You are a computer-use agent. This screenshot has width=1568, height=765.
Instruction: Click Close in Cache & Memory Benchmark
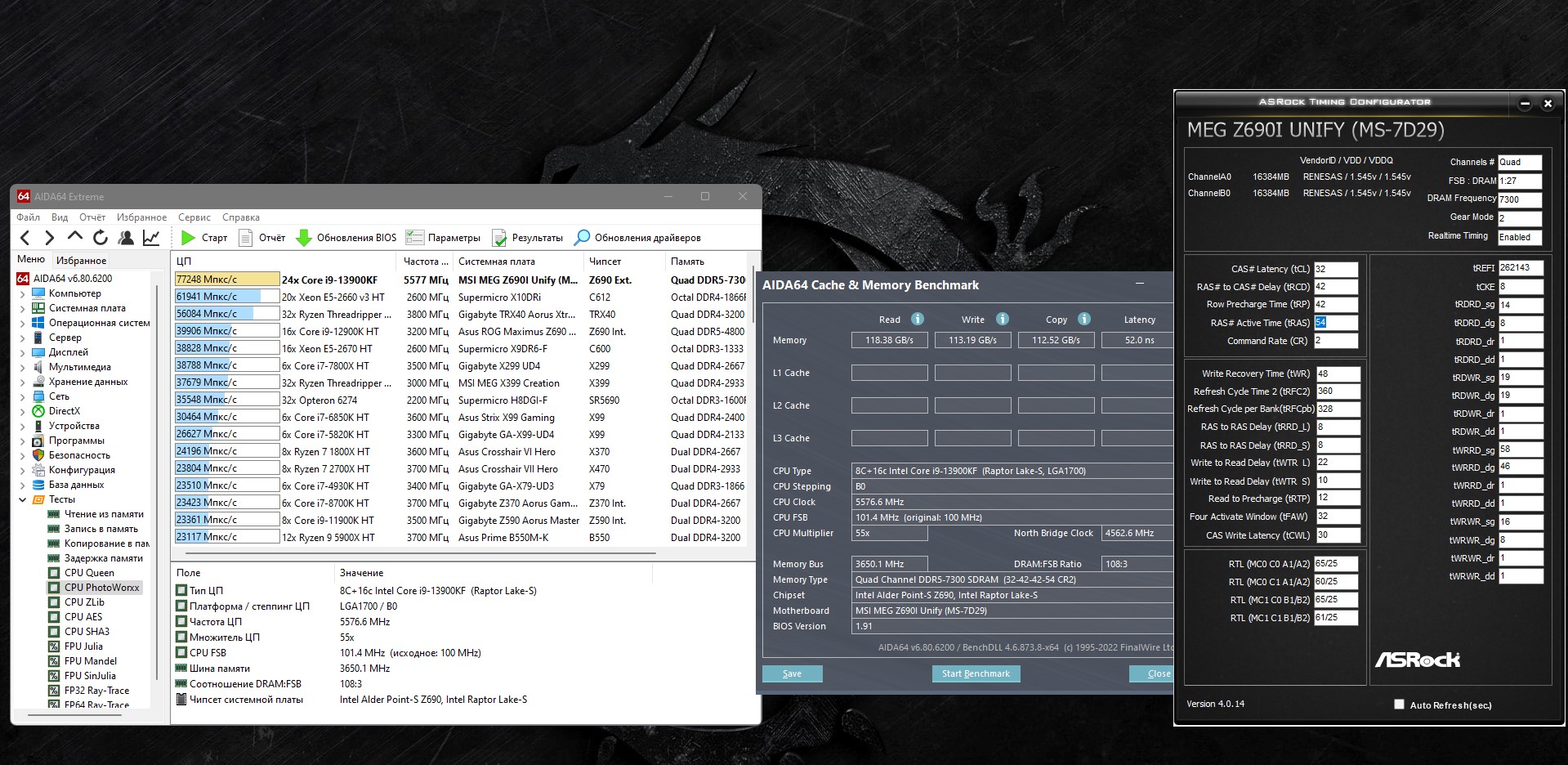coord(1151,673)
